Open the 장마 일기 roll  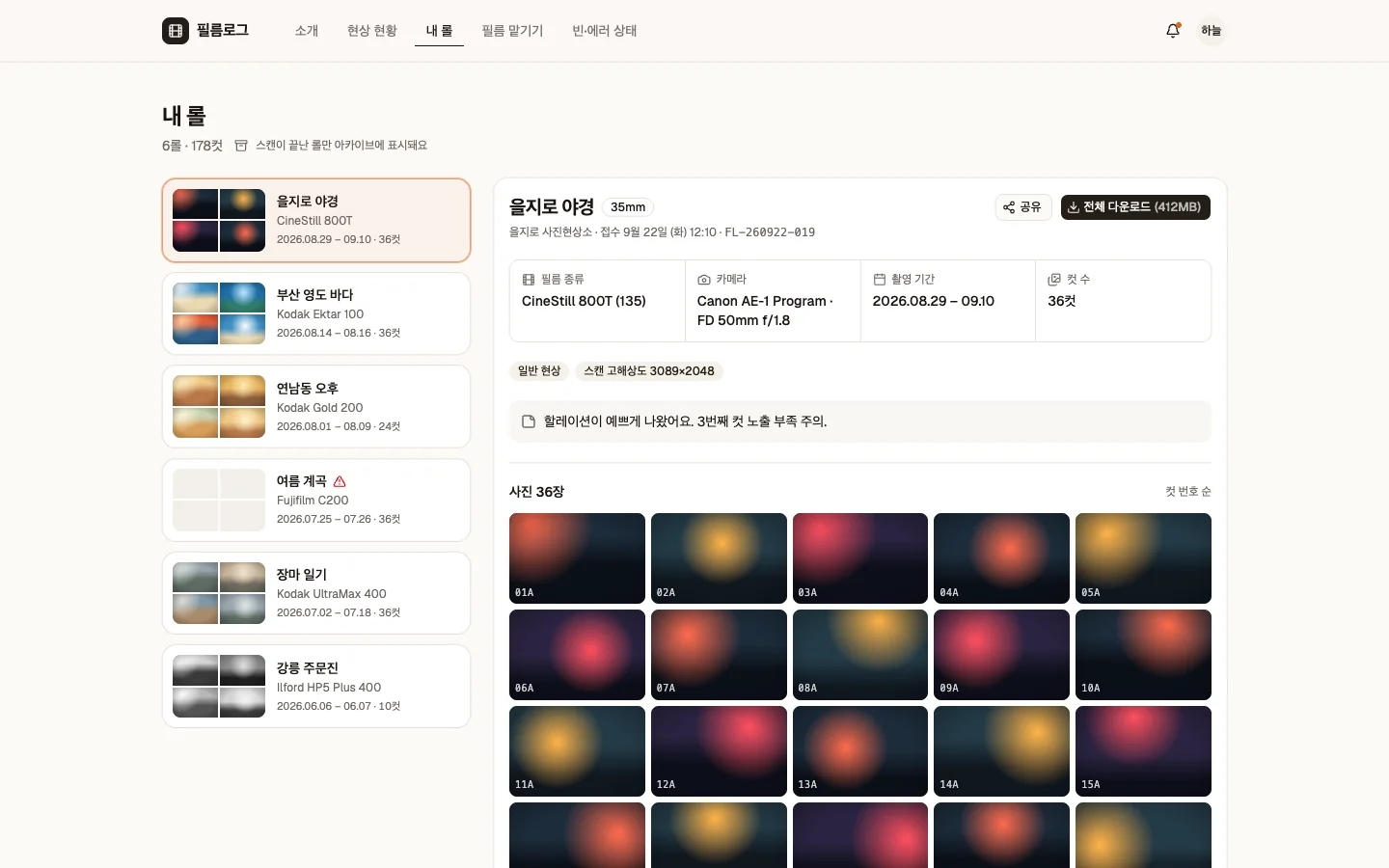[x=316, y=593]
